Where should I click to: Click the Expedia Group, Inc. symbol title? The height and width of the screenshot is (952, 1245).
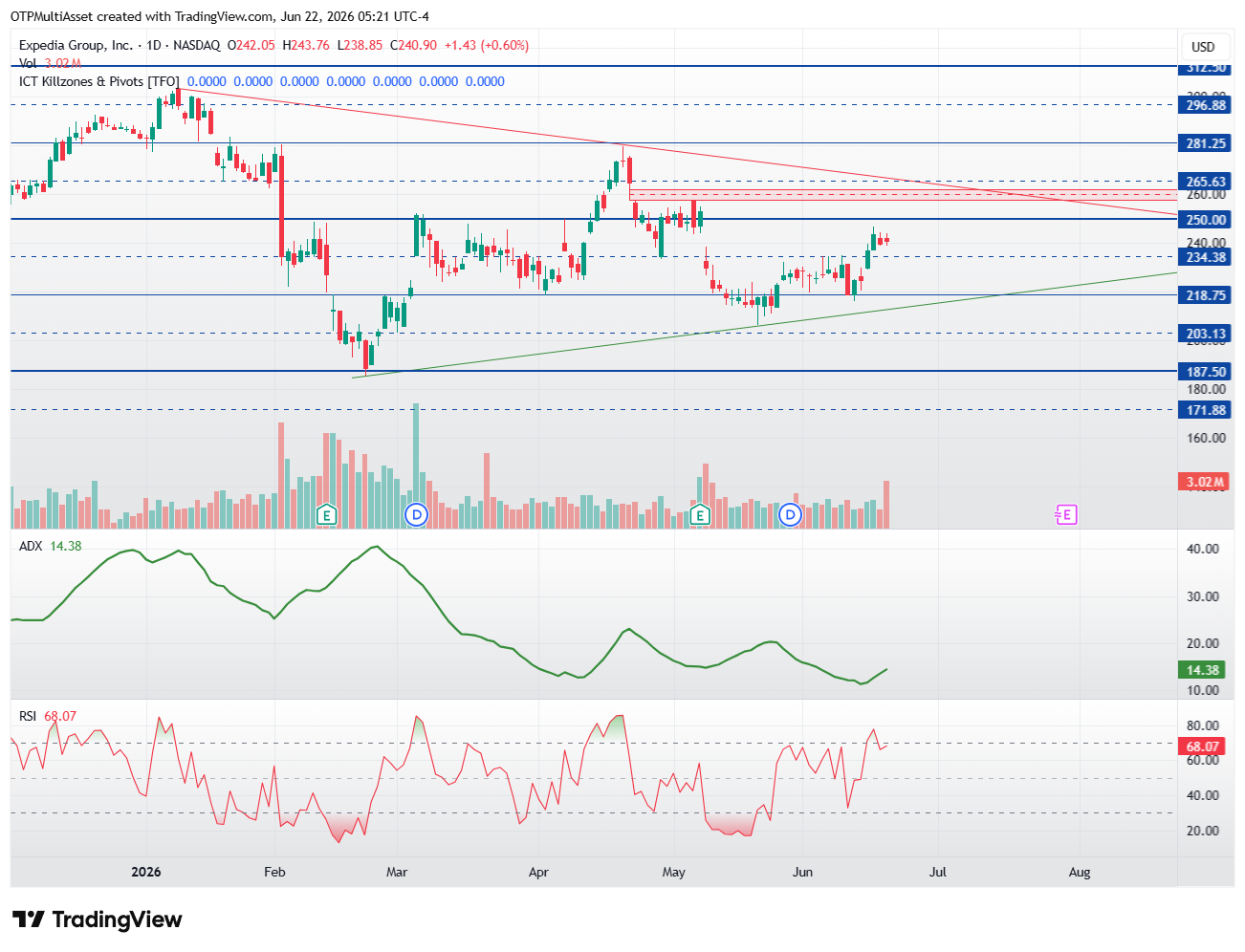[76, 45]
